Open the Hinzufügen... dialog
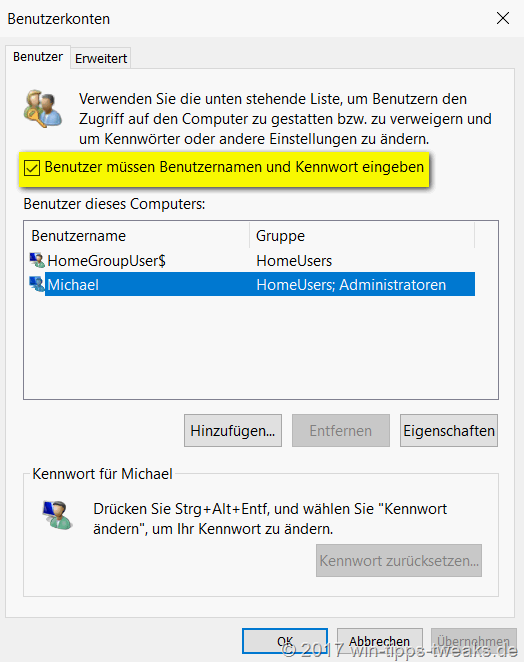The image size is (524, 662). click(x=233, y=431)
